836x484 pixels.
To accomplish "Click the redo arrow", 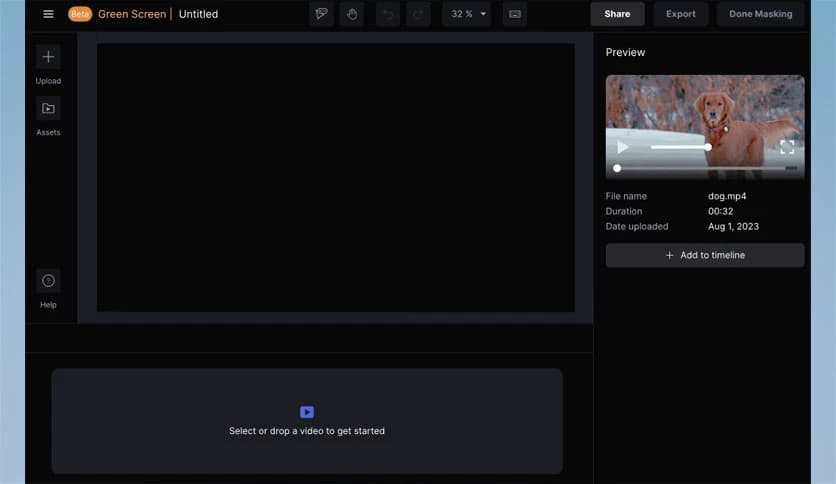I will (x=418, y=14).
